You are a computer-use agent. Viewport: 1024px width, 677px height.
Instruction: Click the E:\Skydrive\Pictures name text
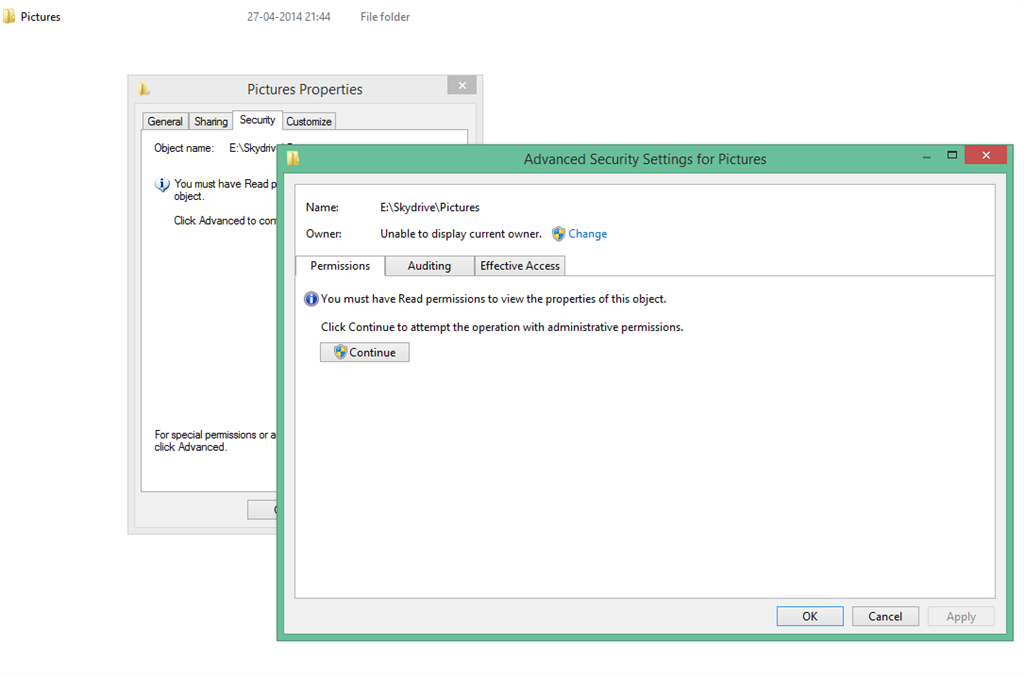[x=430, y=207]
